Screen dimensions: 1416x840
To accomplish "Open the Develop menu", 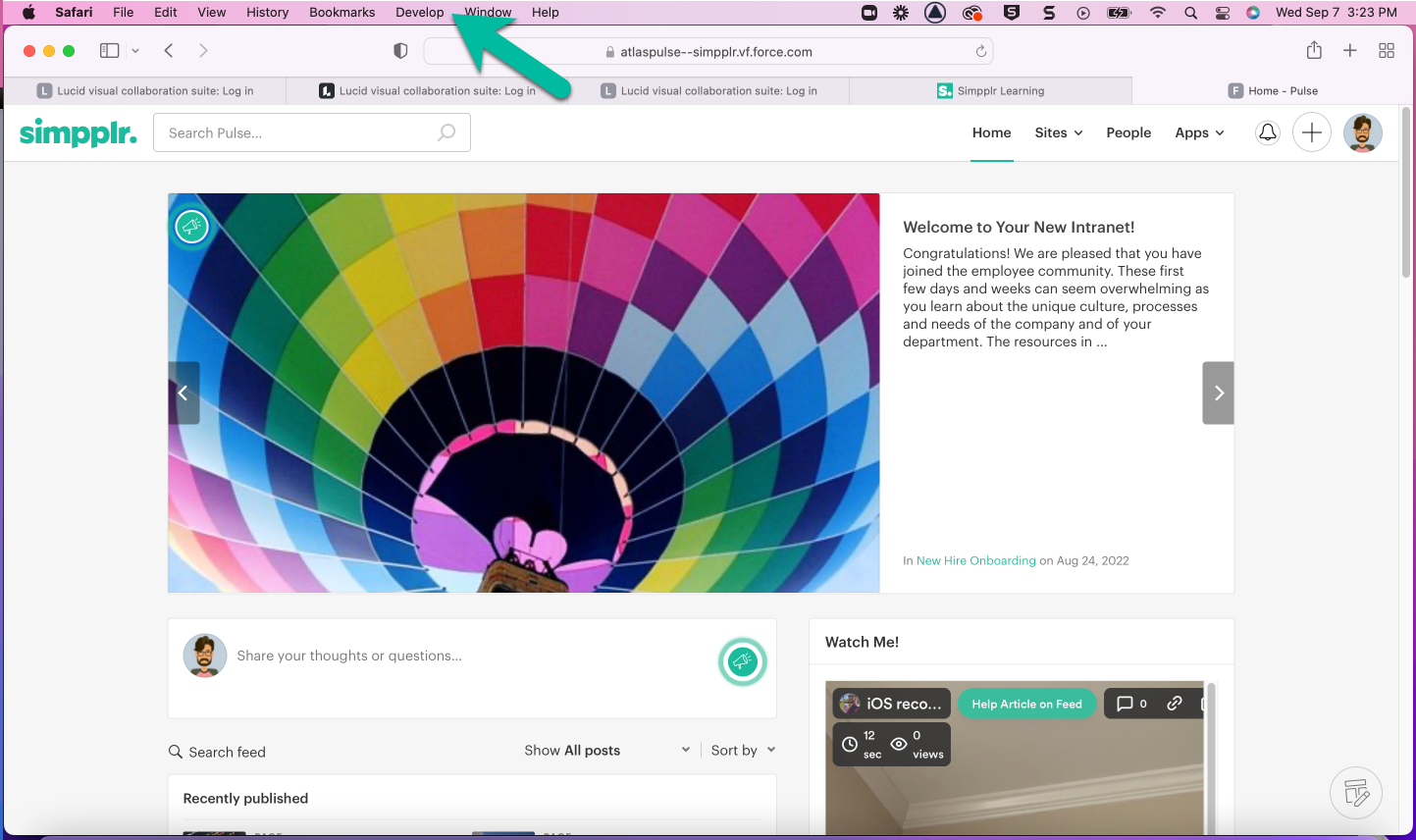I will pyautogui.click(x=419, y=13).
